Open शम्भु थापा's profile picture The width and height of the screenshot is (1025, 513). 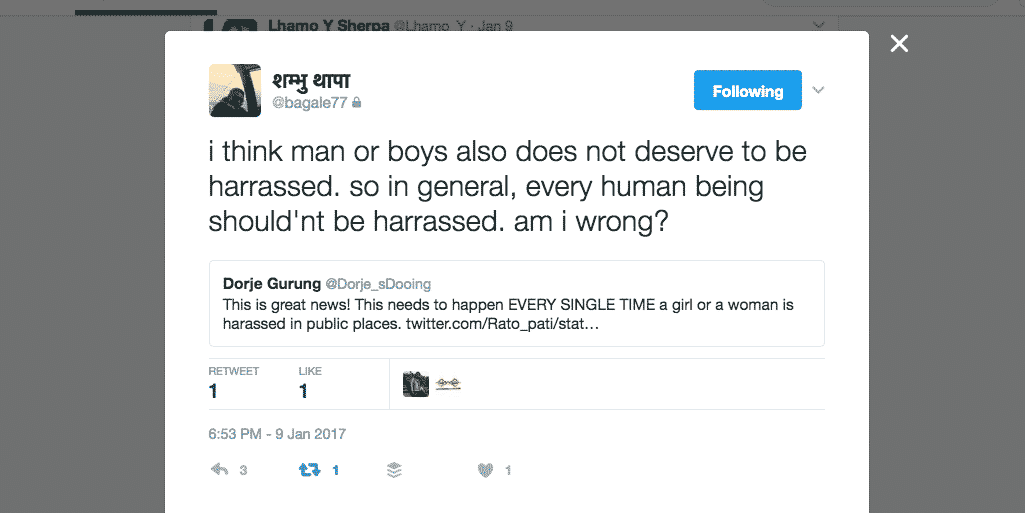pyautogui.click(x=235, y=90)
